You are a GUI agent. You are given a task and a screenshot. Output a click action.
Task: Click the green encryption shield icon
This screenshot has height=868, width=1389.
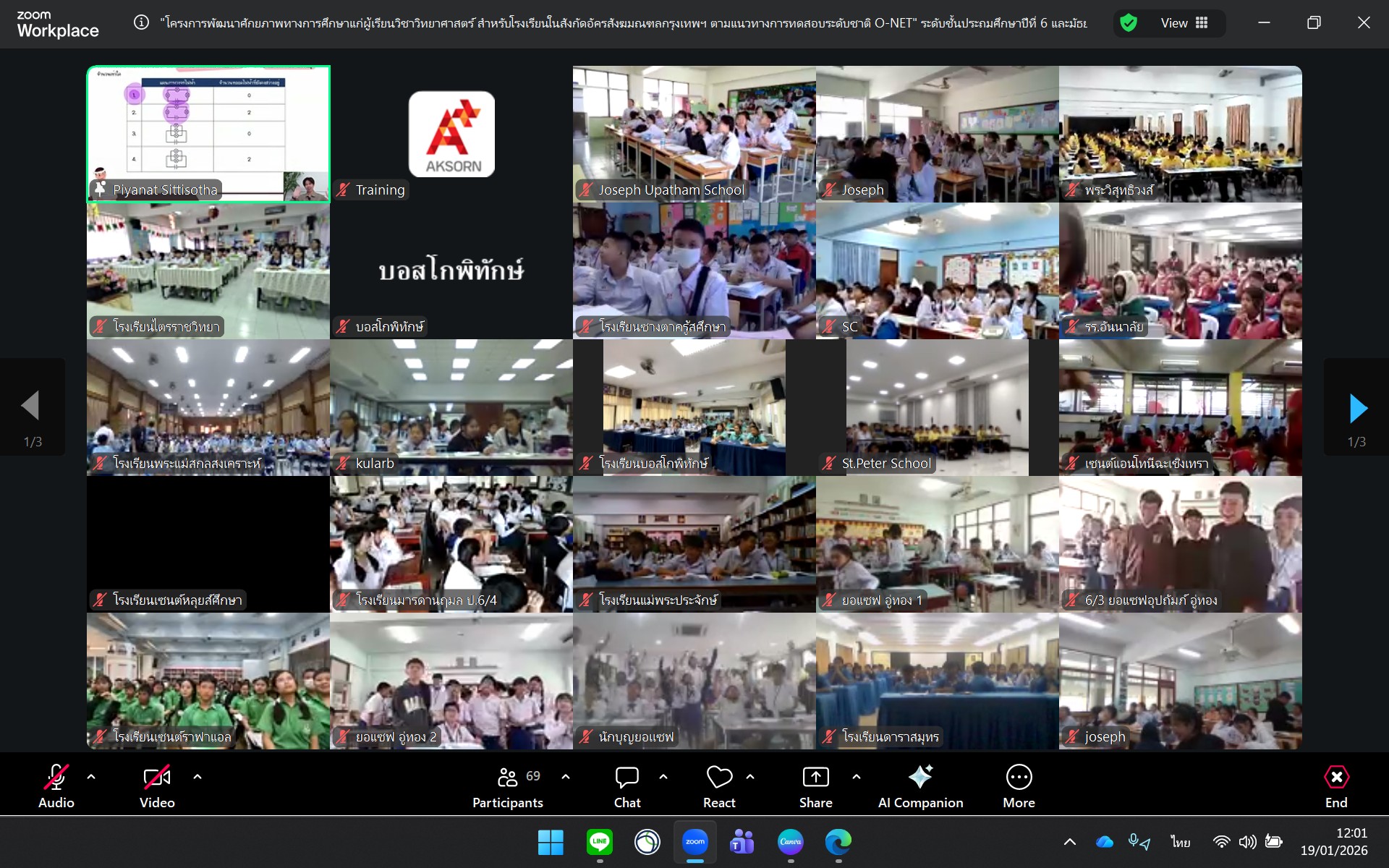pyautogui.click(x=1128, y=23)
